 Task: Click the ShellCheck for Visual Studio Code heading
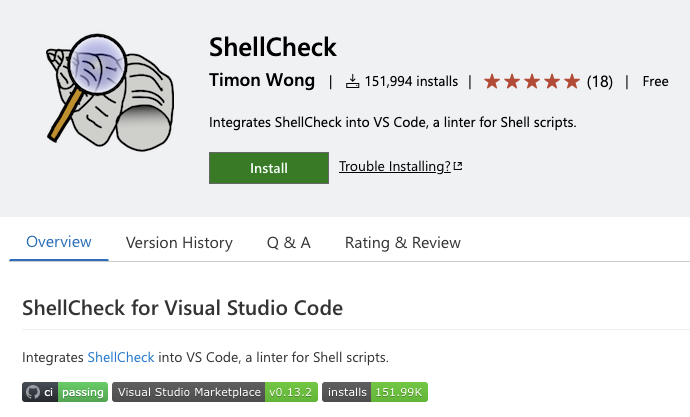tap(182, 308)
